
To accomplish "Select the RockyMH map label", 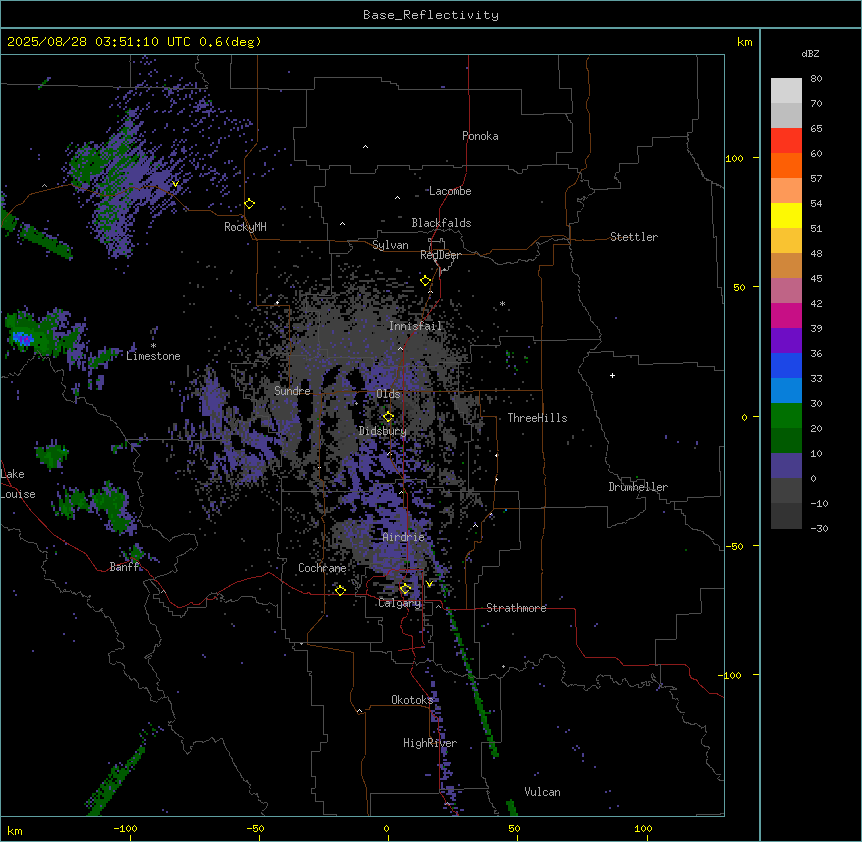I will 245,227.
